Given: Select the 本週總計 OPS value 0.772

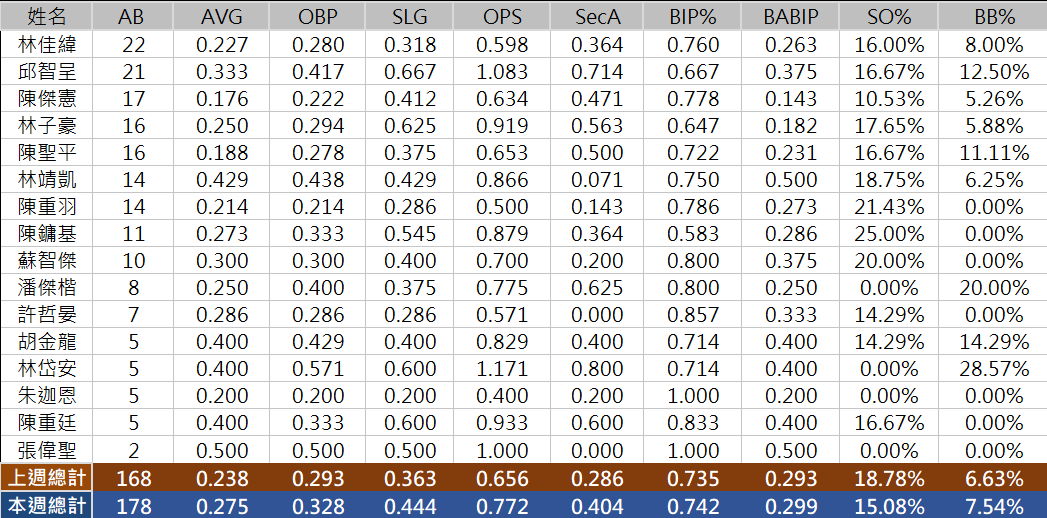Looking at the screenshot, I should click(x=501, y=505).
